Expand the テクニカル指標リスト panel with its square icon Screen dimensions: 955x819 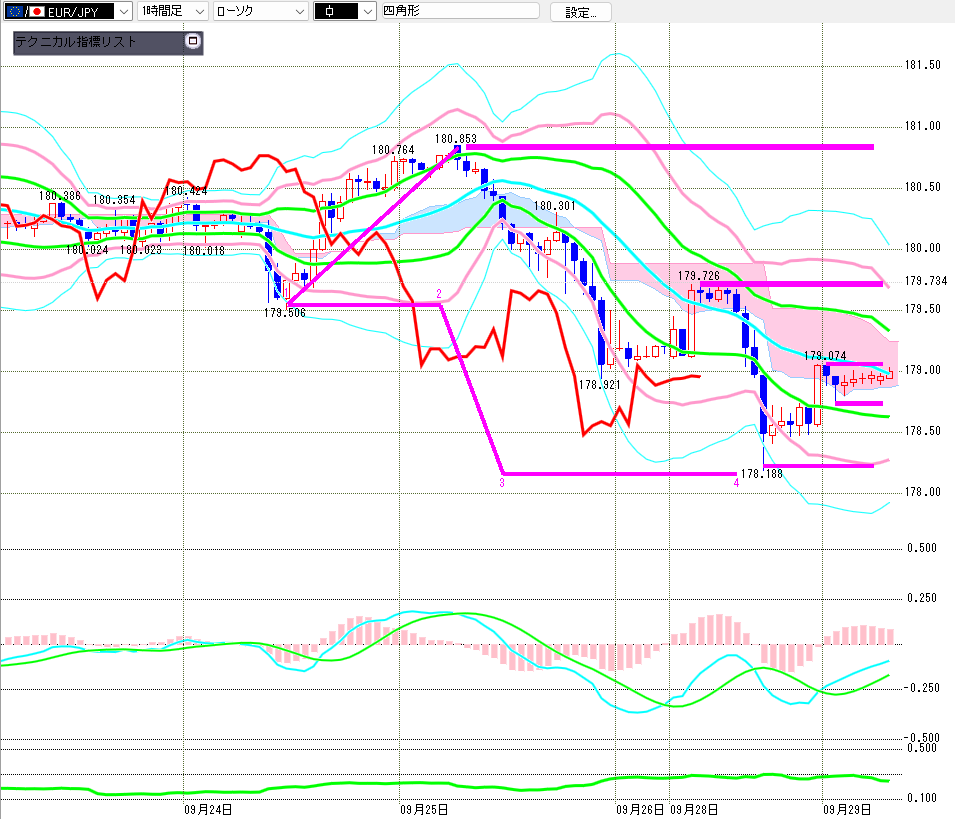pos(193,41)
